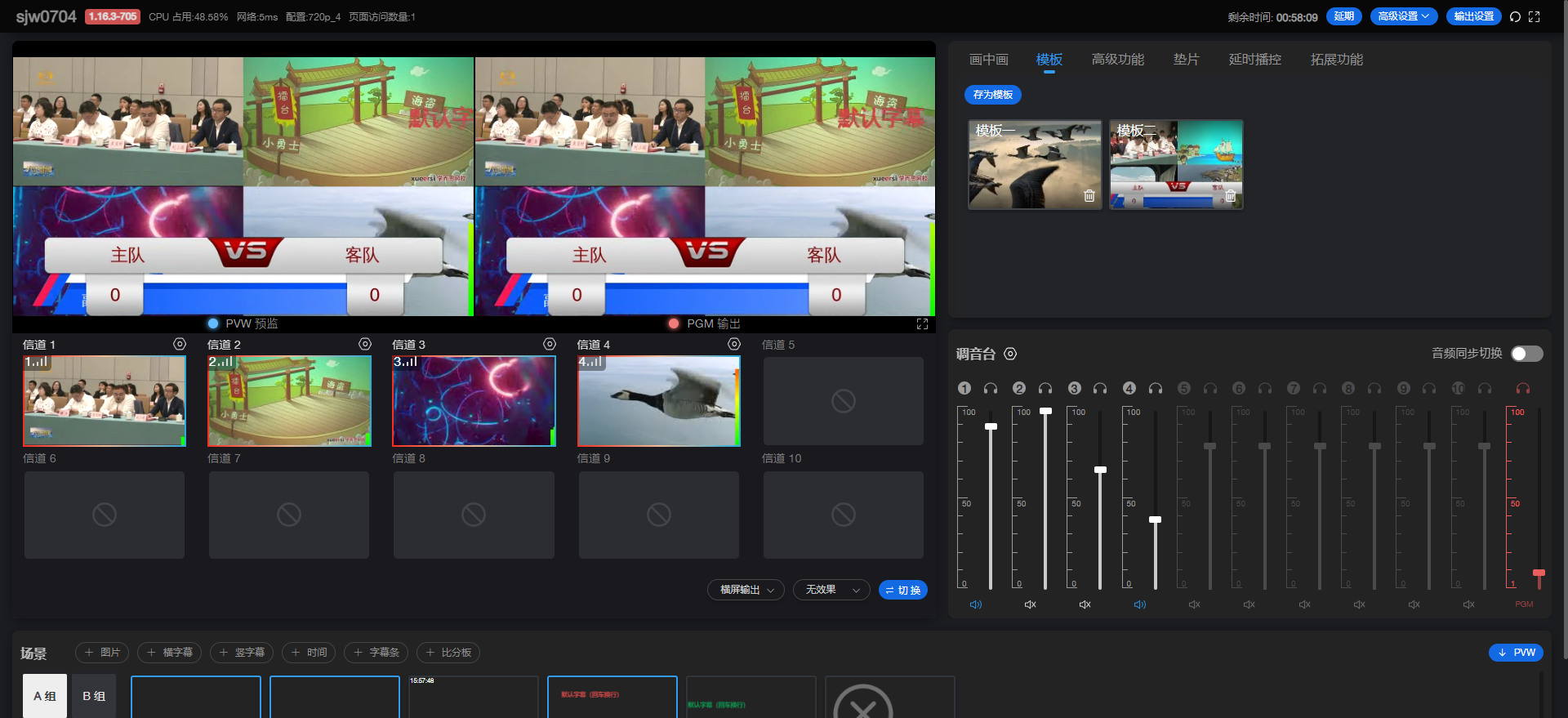Open settings gear for 信道 1

click(180, 345)
